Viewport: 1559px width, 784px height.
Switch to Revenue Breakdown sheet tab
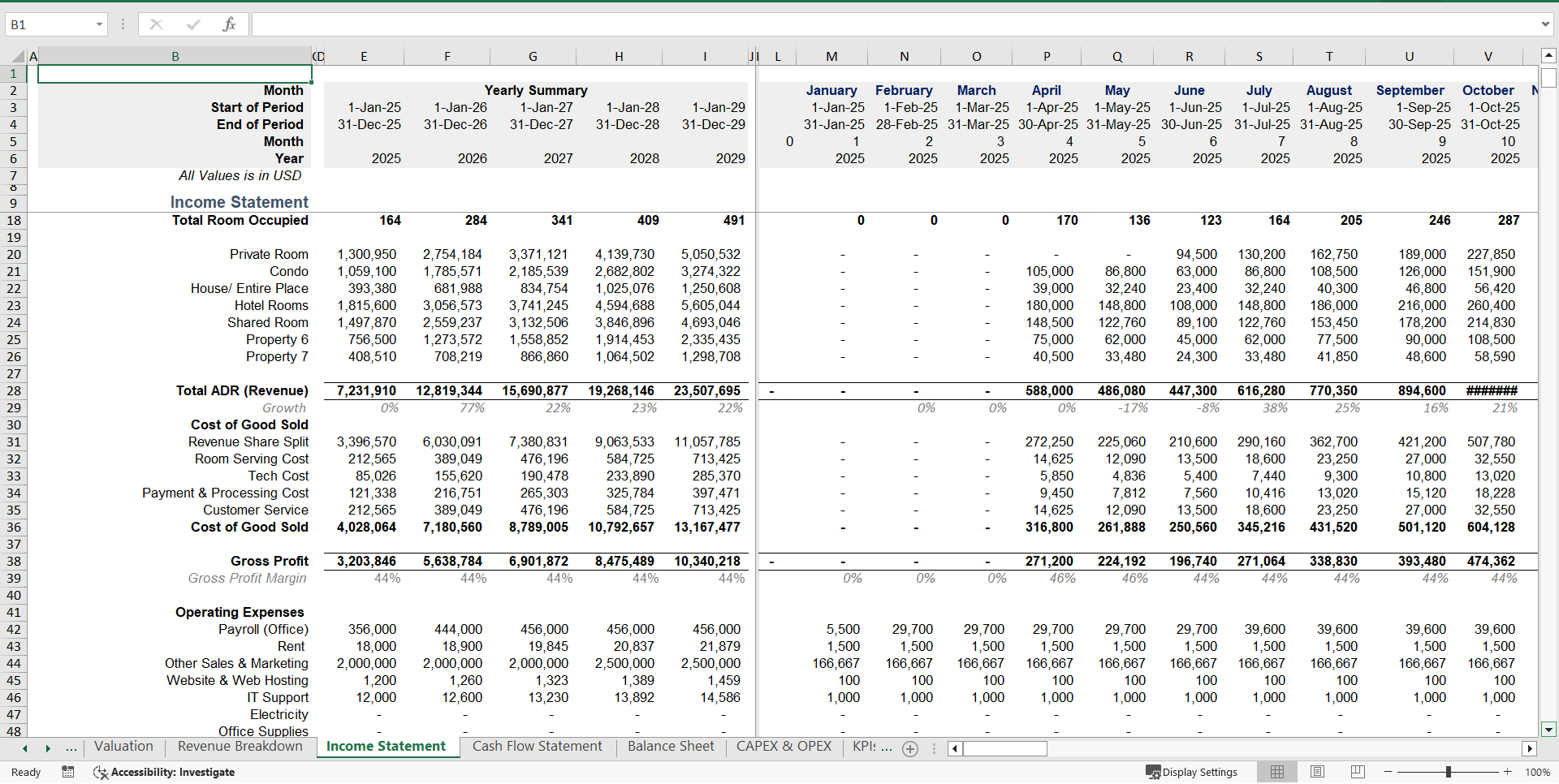[240, 746]
